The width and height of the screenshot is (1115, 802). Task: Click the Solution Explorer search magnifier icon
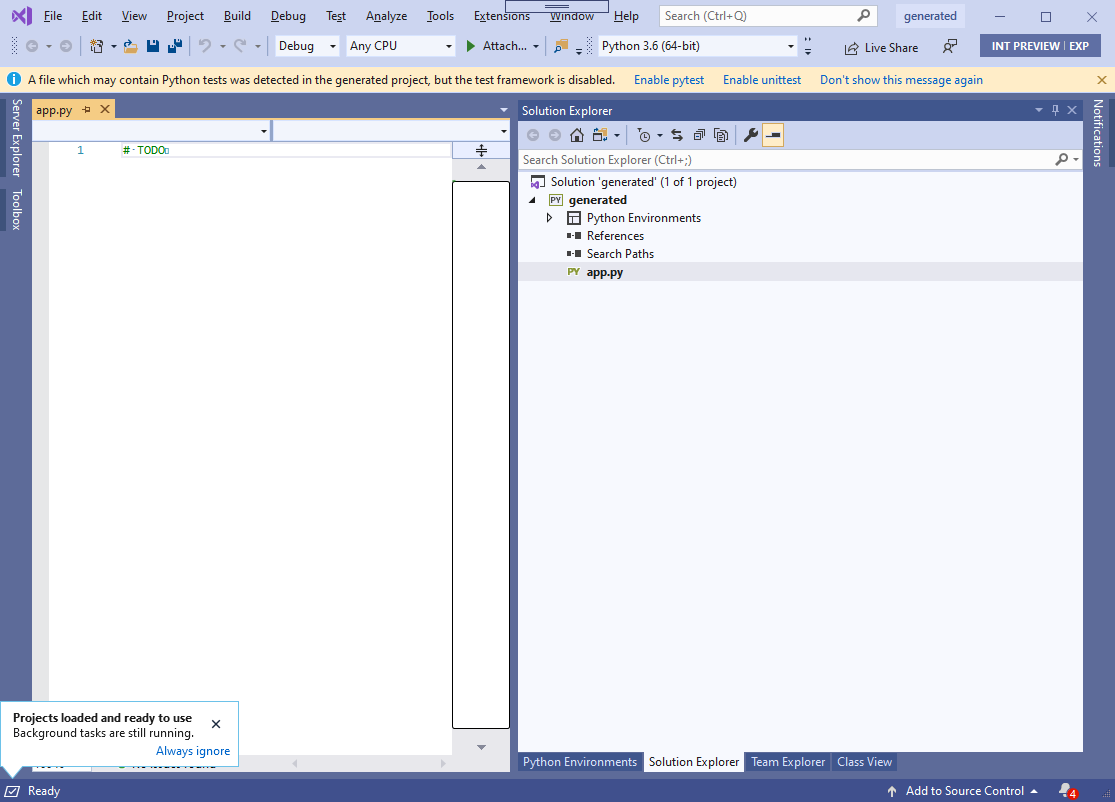(x=1062, y=160)
